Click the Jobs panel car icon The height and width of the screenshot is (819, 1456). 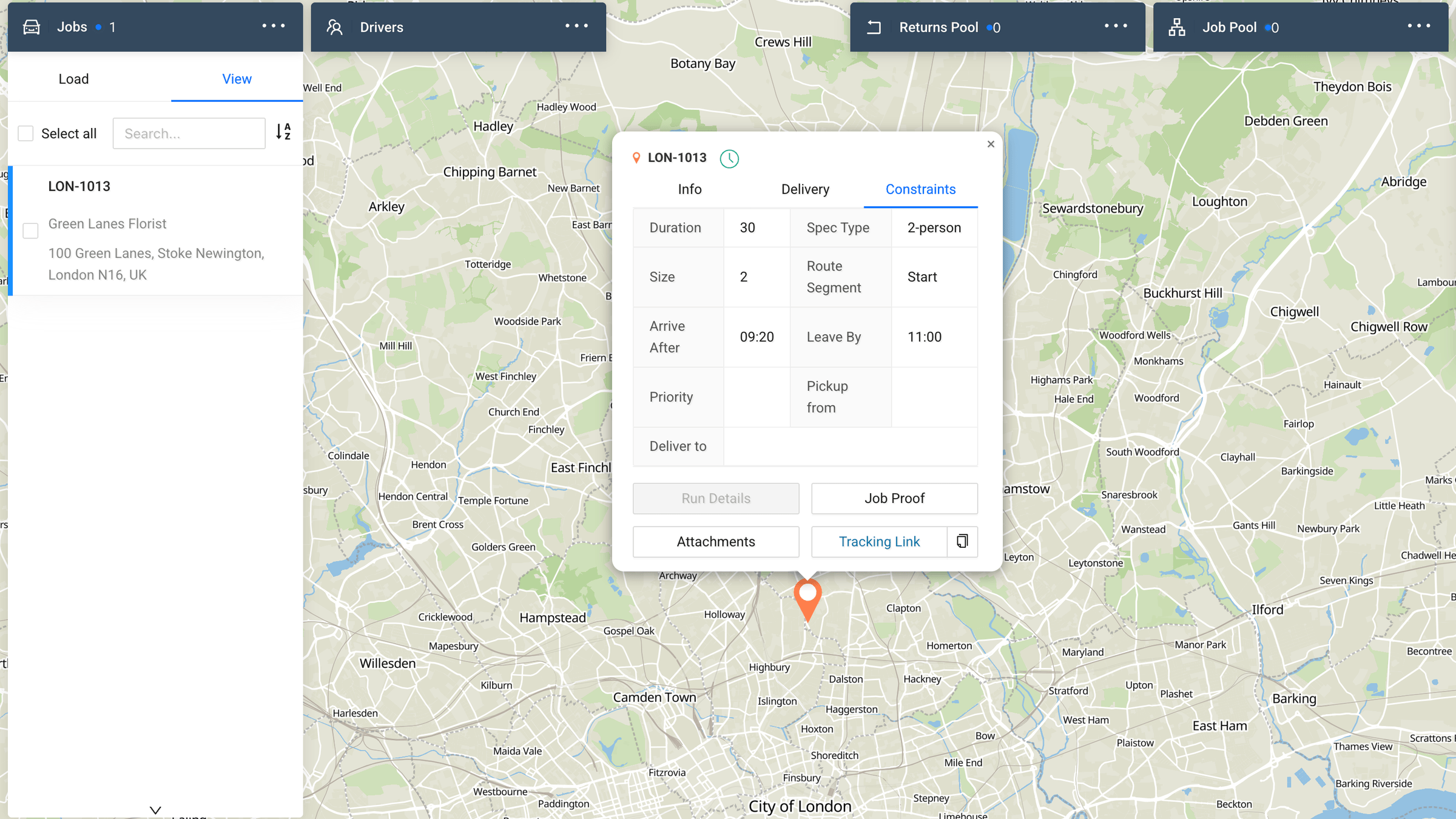(32, 27)
